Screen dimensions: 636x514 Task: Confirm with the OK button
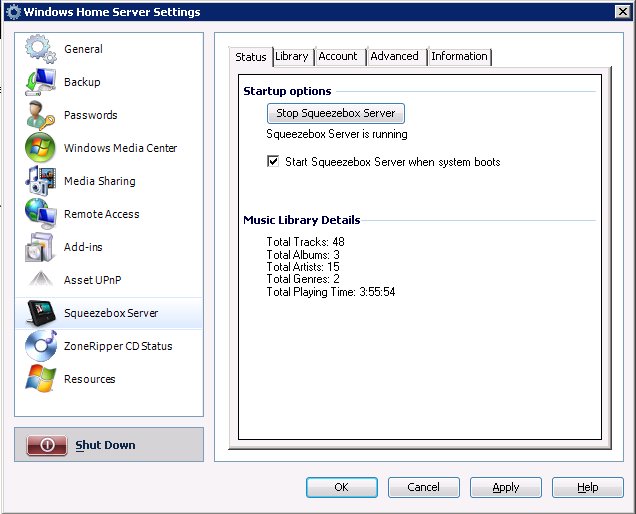[x=342, y=487]
